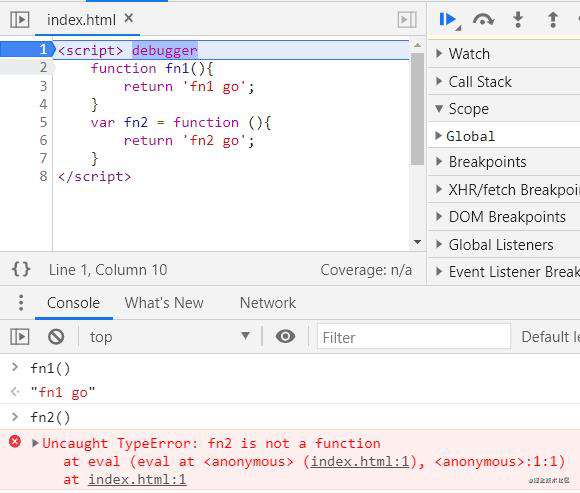Viewport: 580px width, 493px height.
Task: Open the Default levels dropdown
Action: coord(550,337)
